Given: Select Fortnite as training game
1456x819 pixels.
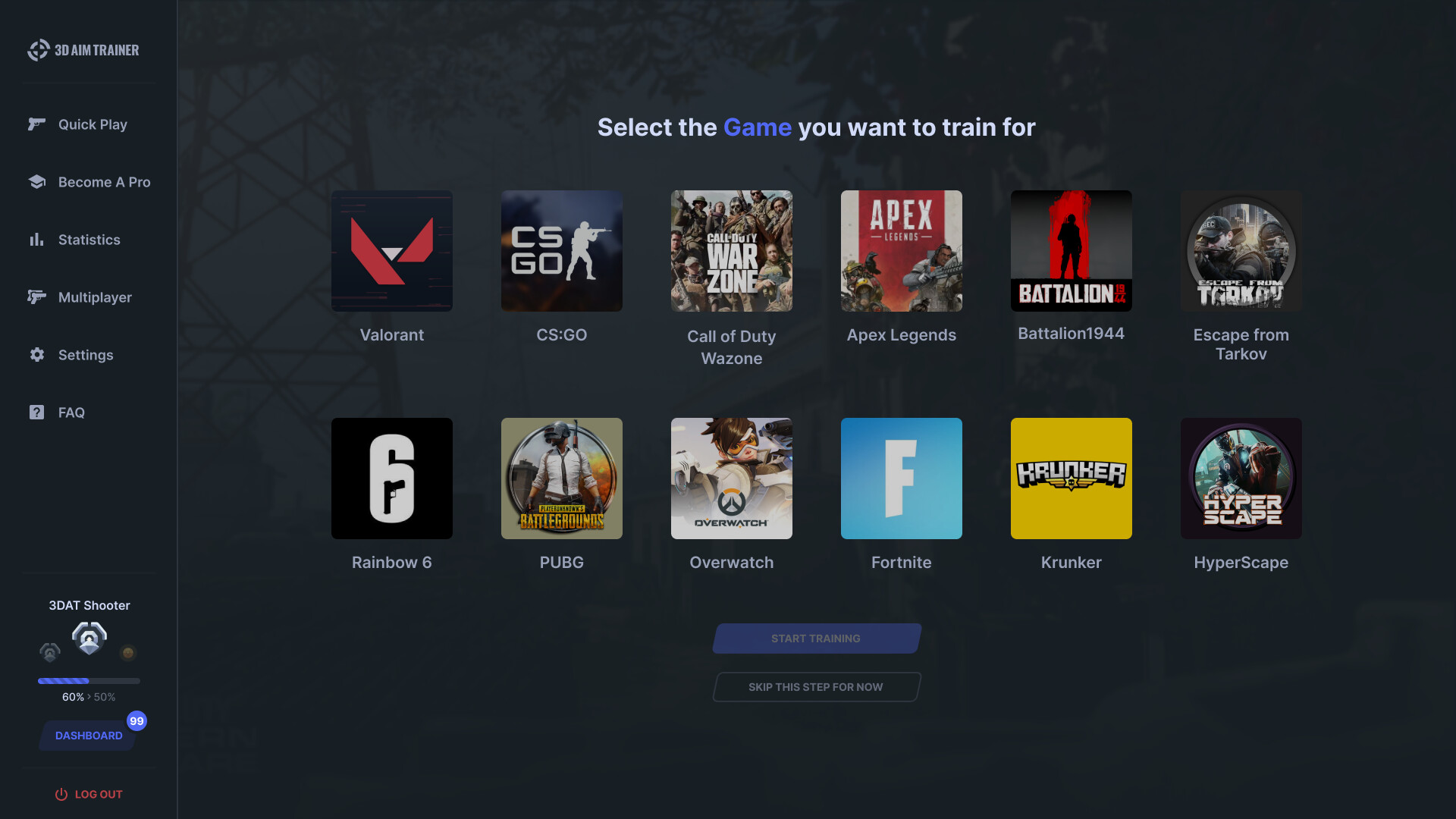Looking at the screenshot, I should coord(901,478).
